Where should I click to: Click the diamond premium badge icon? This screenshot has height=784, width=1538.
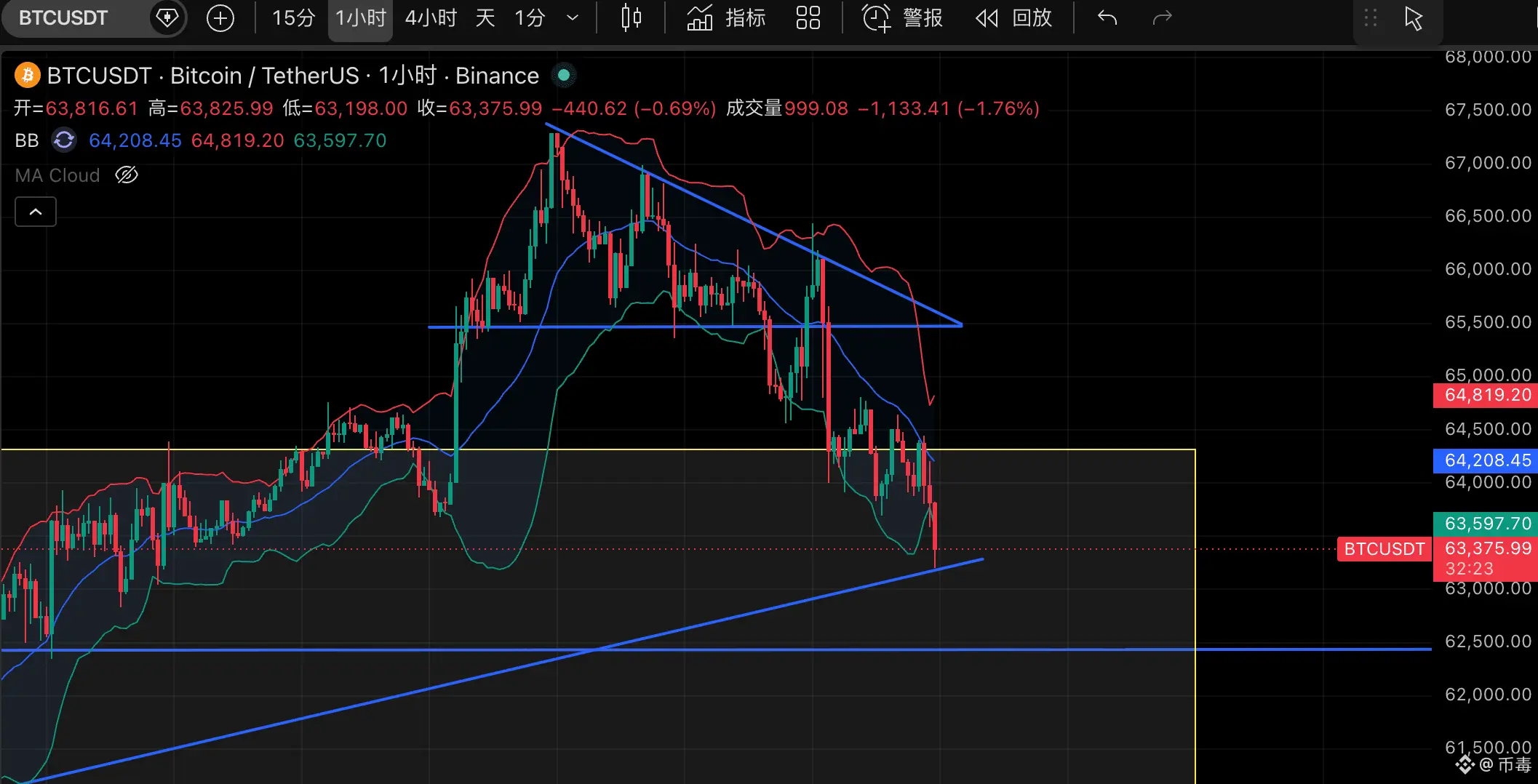(167, 17)
